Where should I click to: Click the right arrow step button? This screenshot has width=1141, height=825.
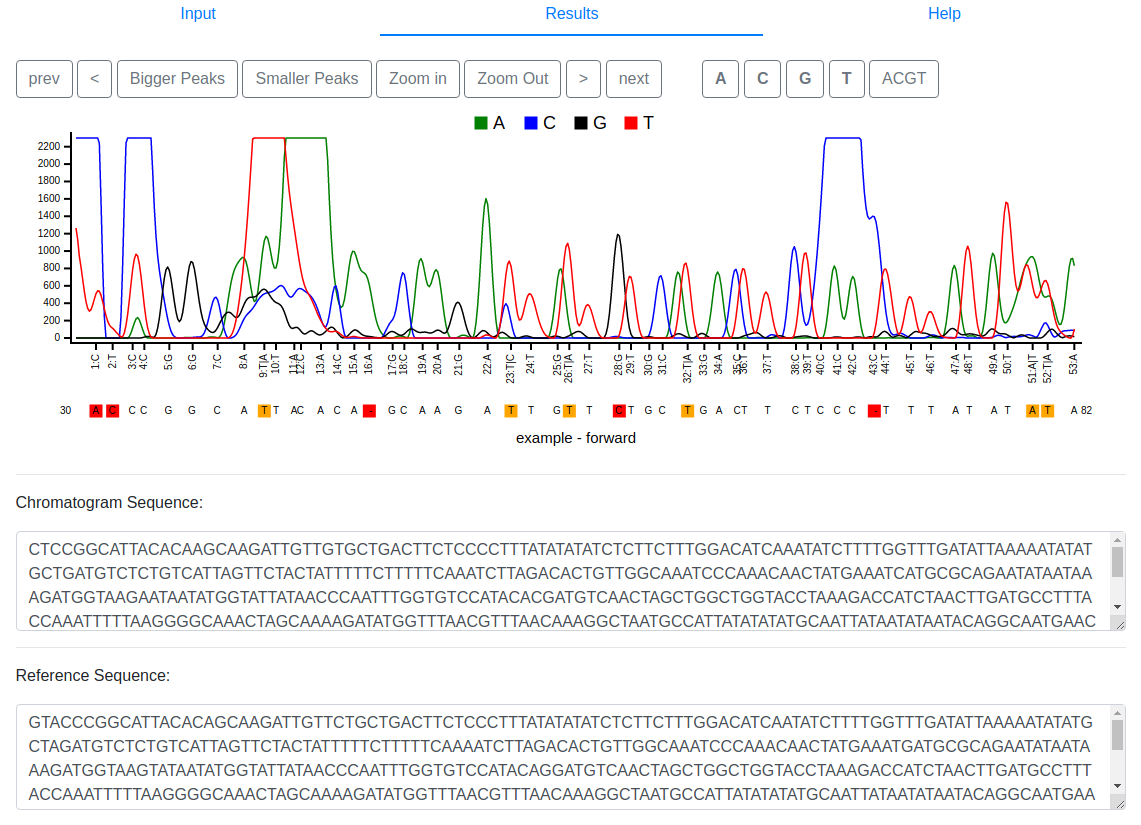(x=583, y=79)
